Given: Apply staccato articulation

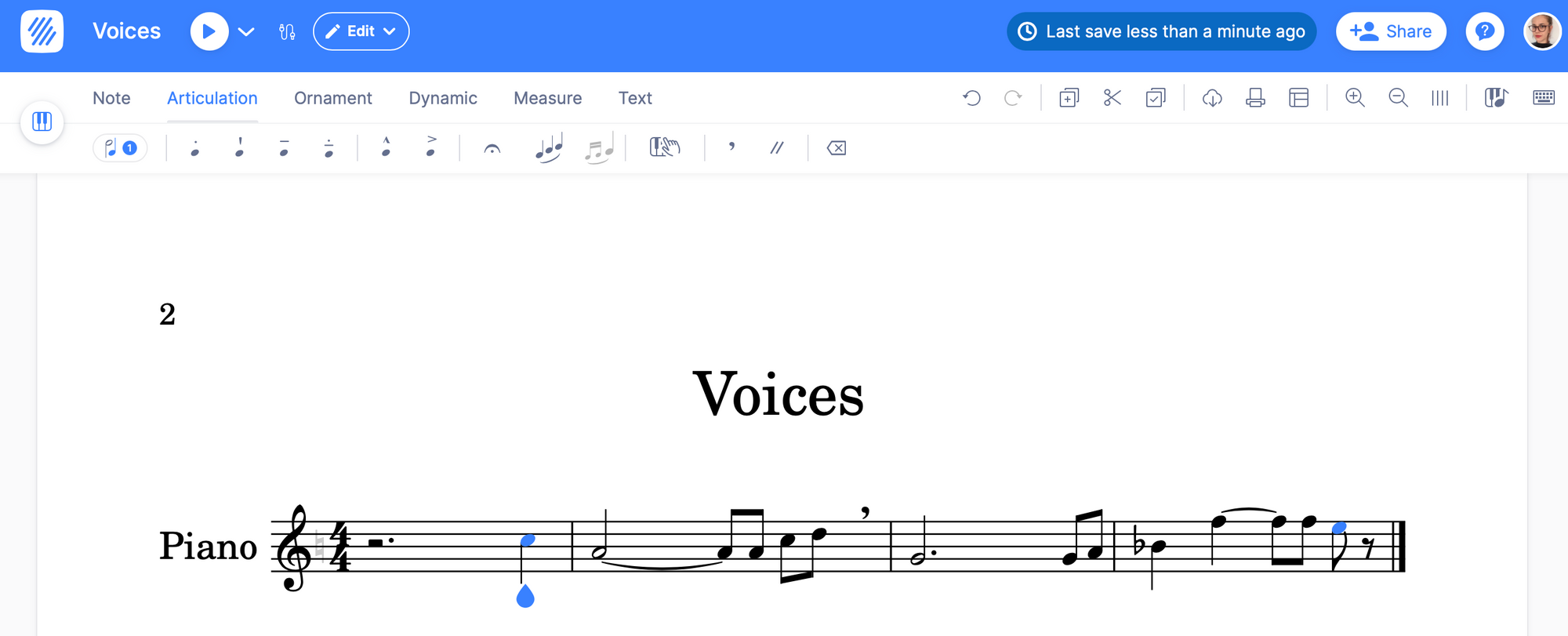Looking at the screenshot, I should click(194, 147).
